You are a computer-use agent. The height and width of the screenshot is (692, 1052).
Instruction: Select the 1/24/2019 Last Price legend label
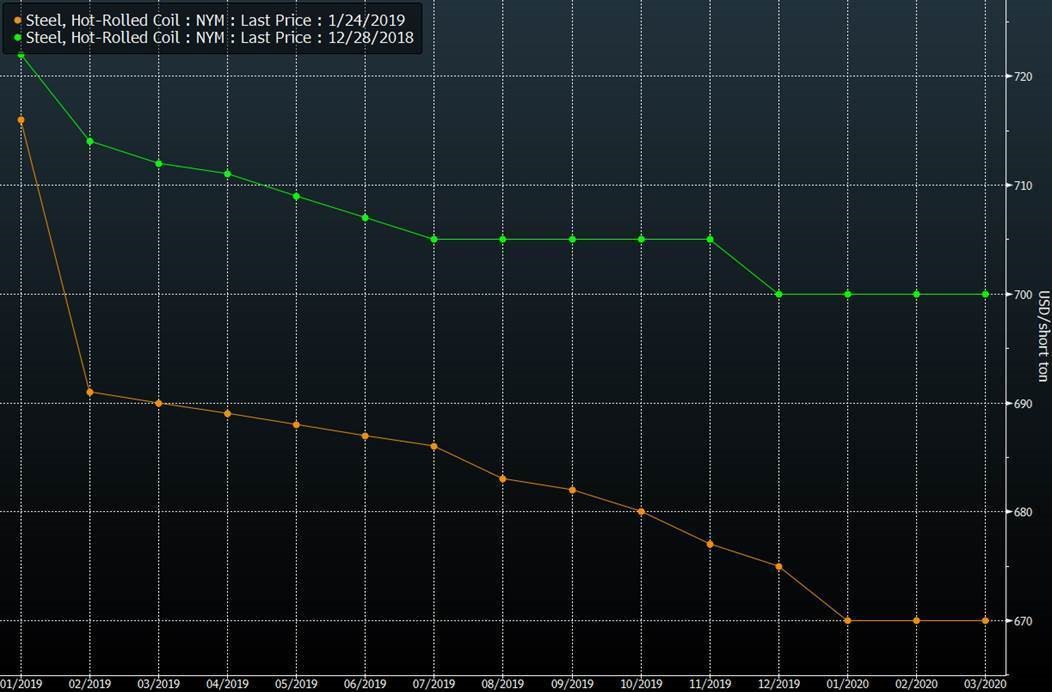[x=215, y=20]
